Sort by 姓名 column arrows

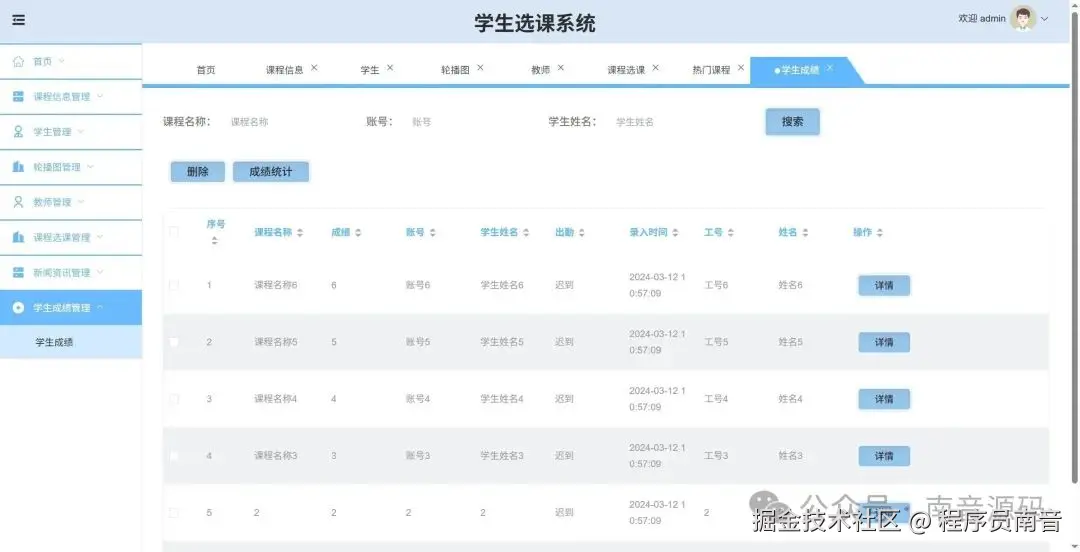pyautogui.click(x=804, y=233)
